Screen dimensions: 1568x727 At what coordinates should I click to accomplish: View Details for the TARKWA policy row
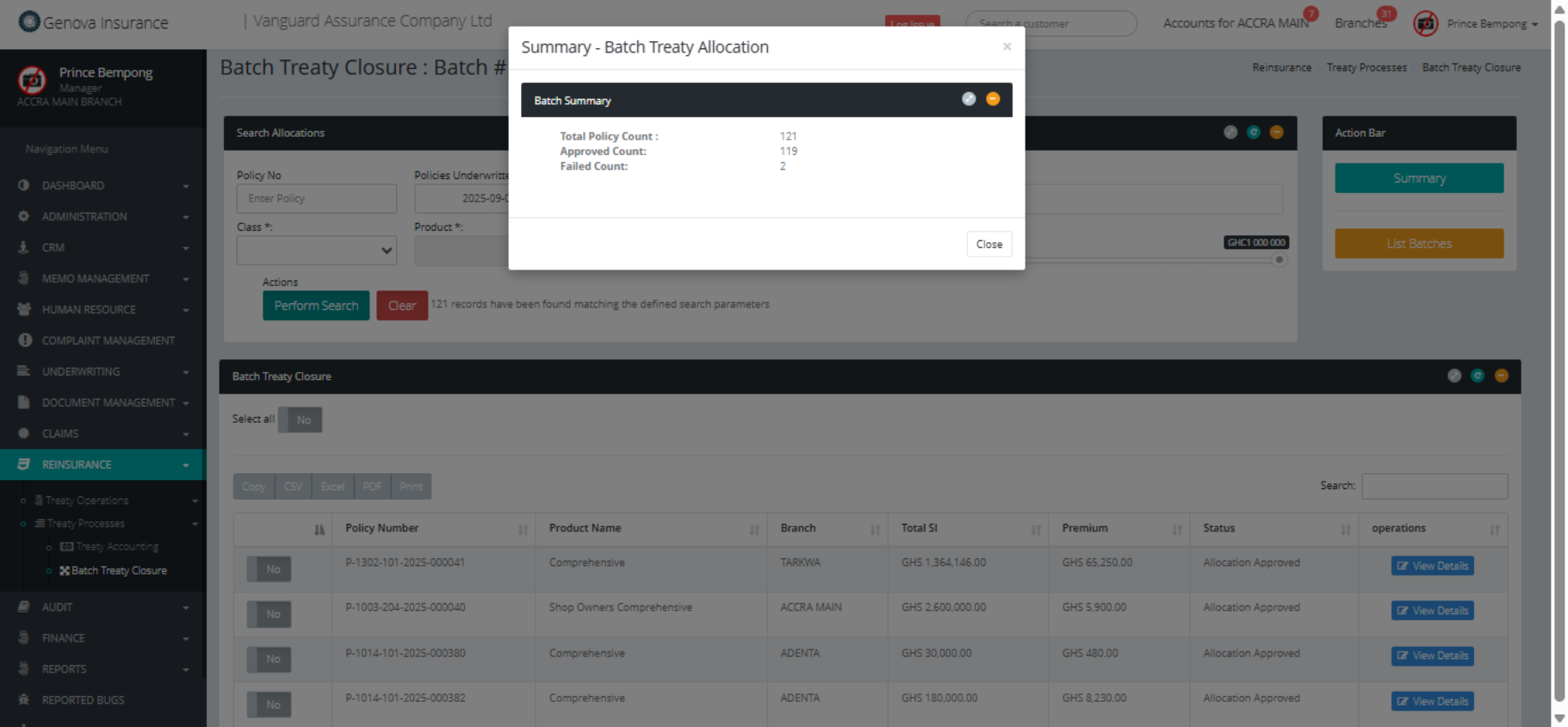click(1432, 566)
